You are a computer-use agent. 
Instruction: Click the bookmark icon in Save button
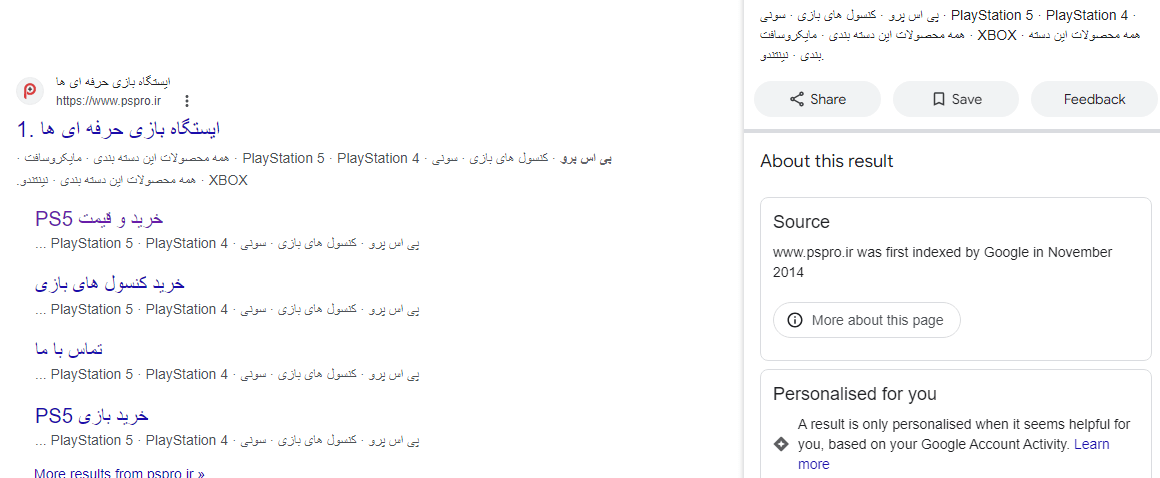939,99
